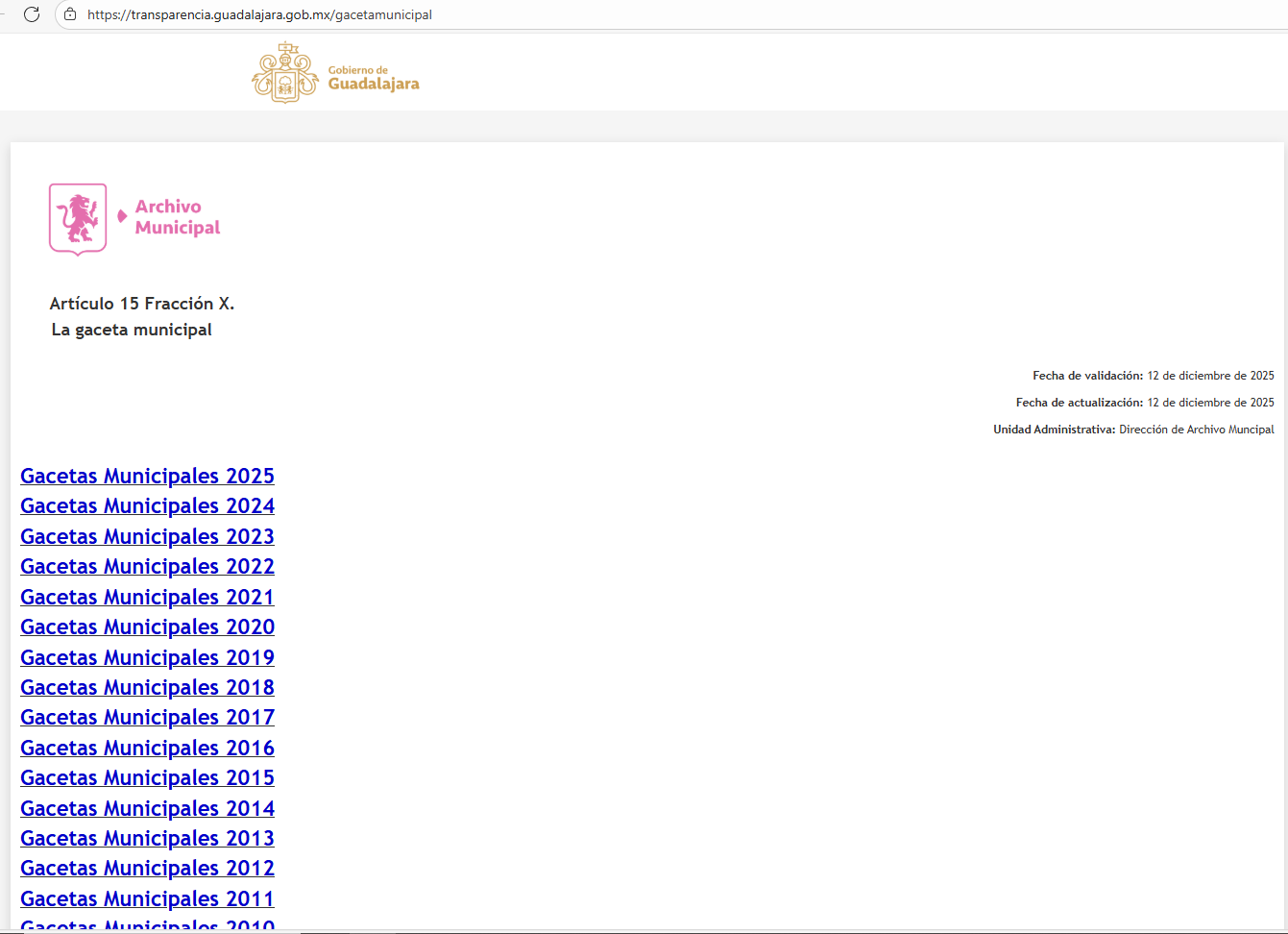
Task: Click the site info lock icon
Action: (70, 14)
